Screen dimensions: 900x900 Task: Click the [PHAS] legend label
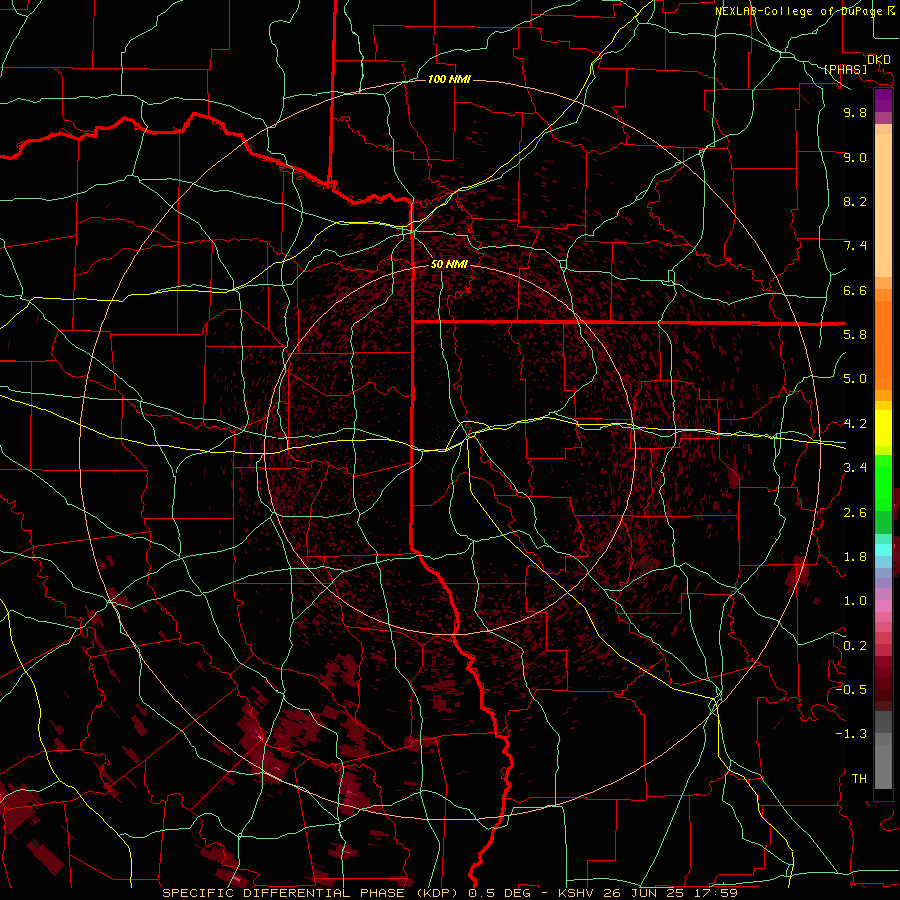click(845, 69)
